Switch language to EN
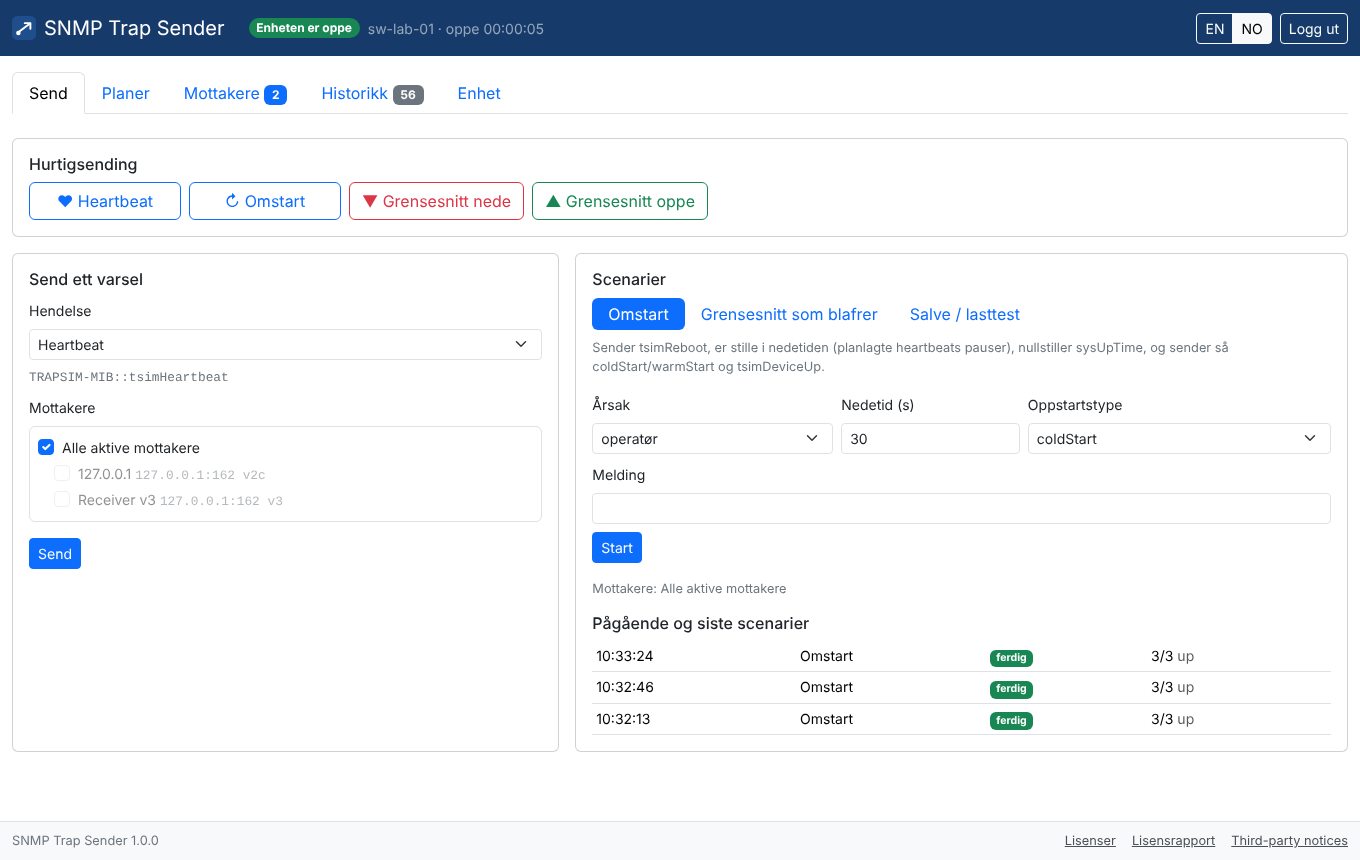 point(1215,29)
